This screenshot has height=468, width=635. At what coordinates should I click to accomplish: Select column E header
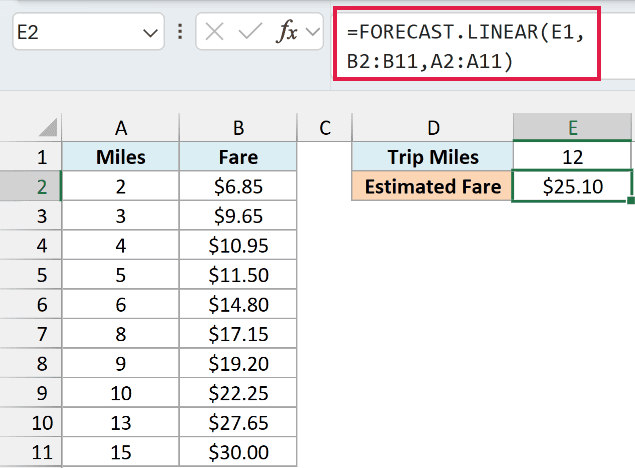572,128
